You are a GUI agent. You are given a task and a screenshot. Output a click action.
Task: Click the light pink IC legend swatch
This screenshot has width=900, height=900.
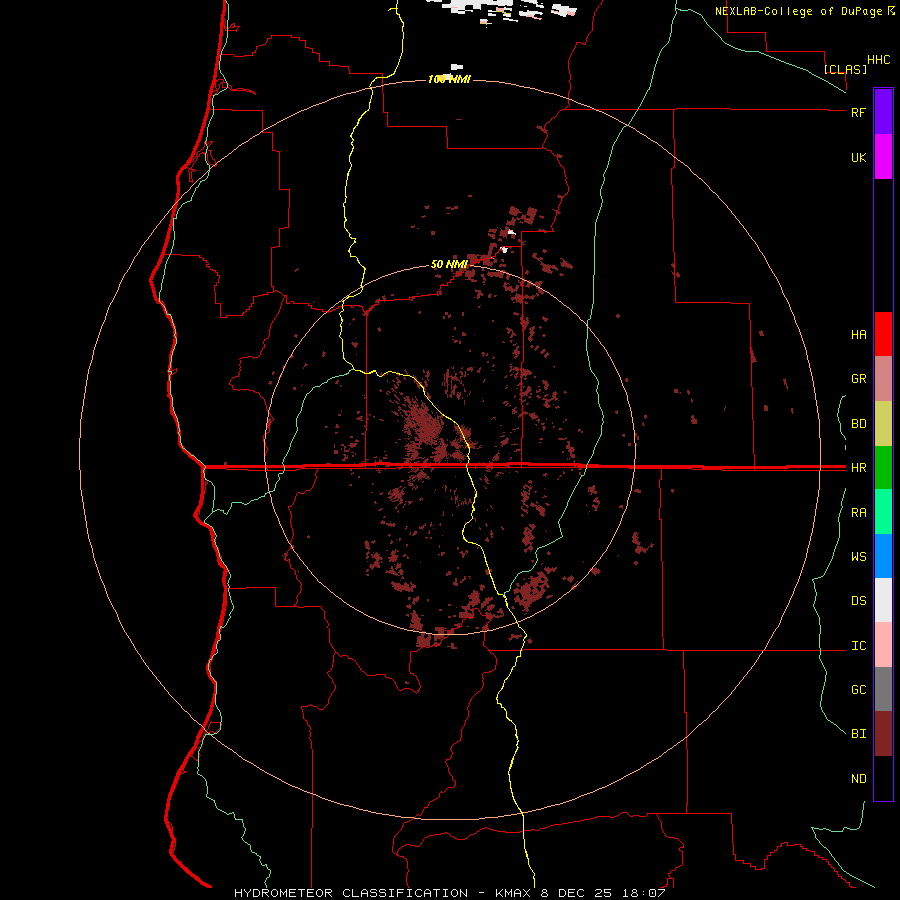883,645
